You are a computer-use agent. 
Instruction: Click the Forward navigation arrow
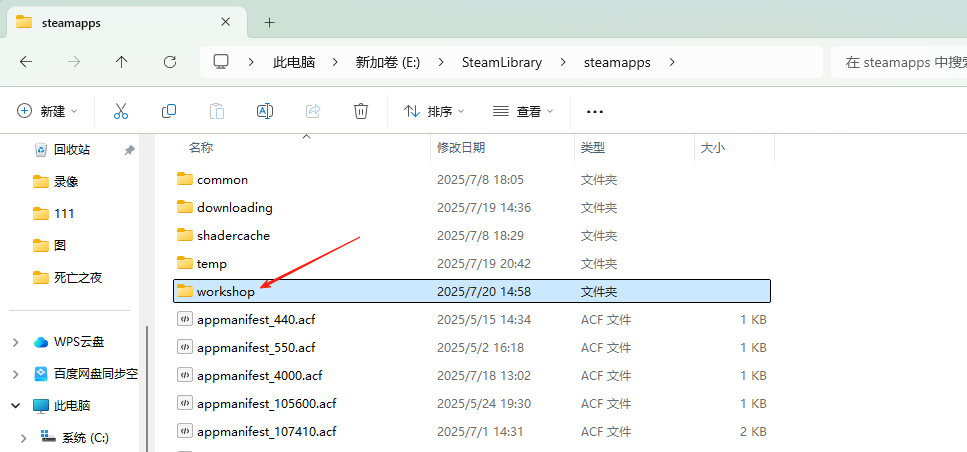pos(73,62)
